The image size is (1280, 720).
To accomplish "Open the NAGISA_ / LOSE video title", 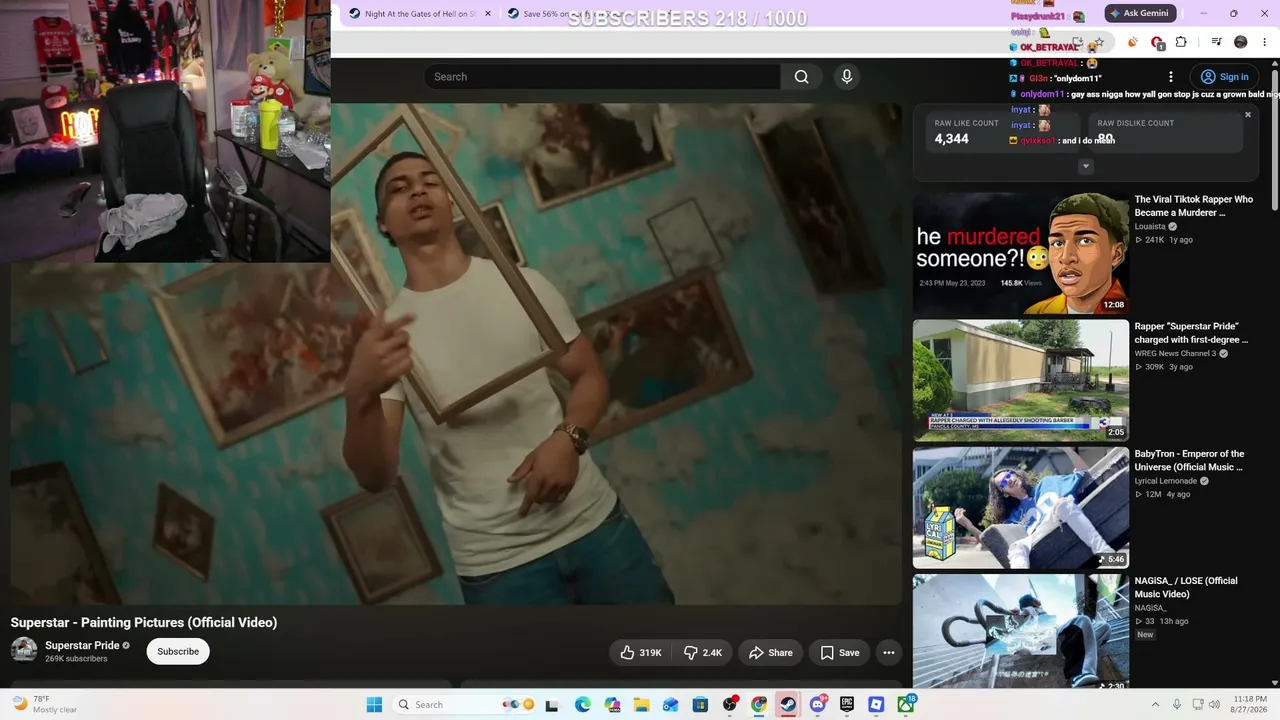I will click(1186, 587).
